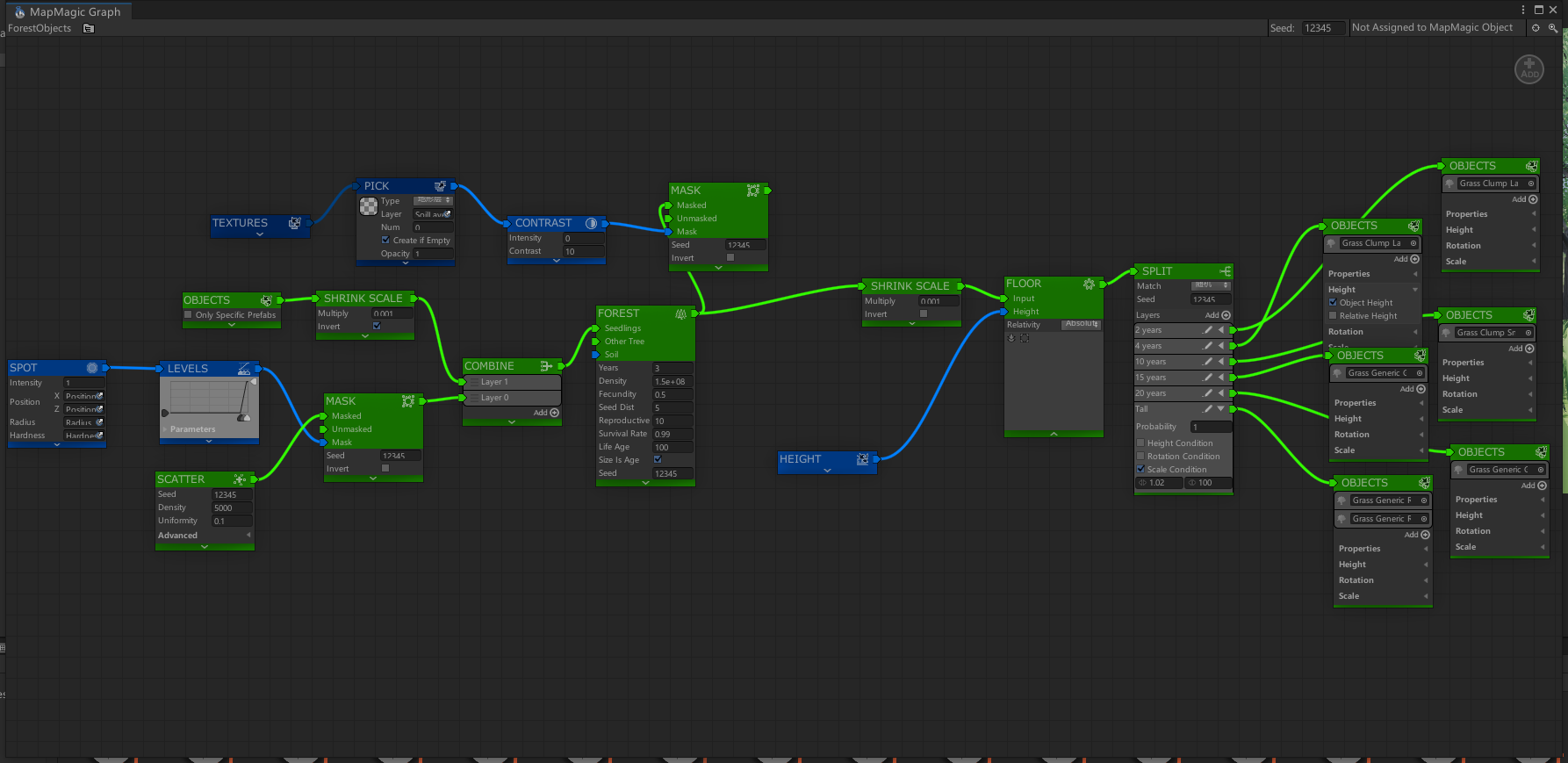Click the ForestObjects graph breadcrumb

40,28
